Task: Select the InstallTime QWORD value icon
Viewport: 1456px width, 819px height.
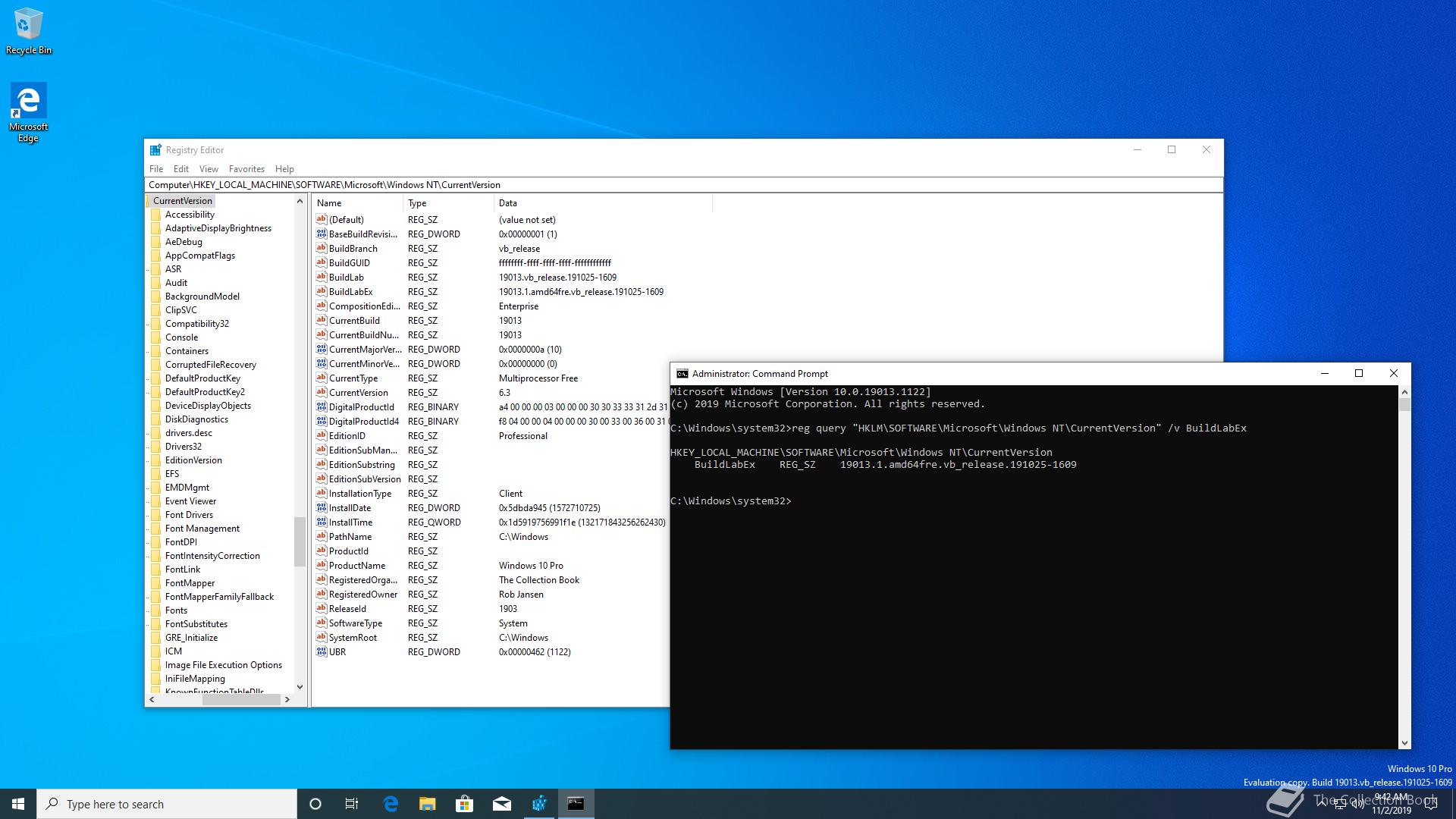Action: (x=322, y=522)
